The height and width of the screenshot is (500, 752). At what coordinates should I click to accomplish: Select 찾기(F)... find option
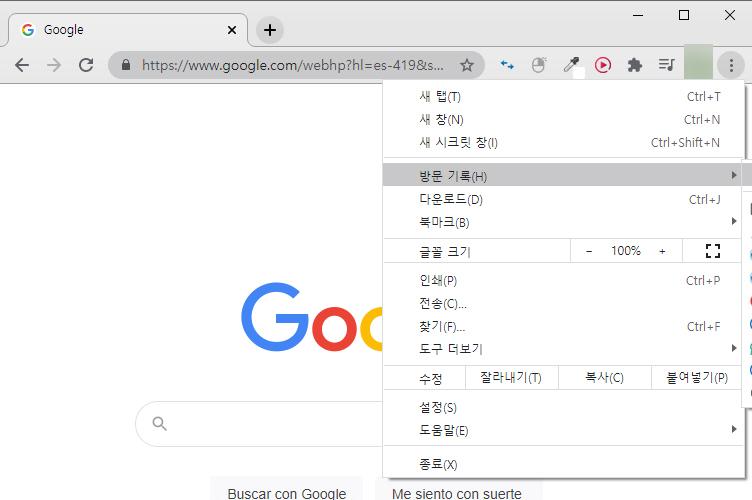[564, 326]
